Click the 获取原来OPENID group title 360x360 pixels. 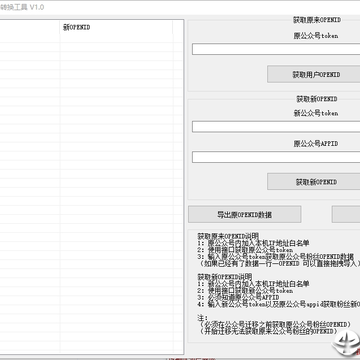(x=317, y=20)
